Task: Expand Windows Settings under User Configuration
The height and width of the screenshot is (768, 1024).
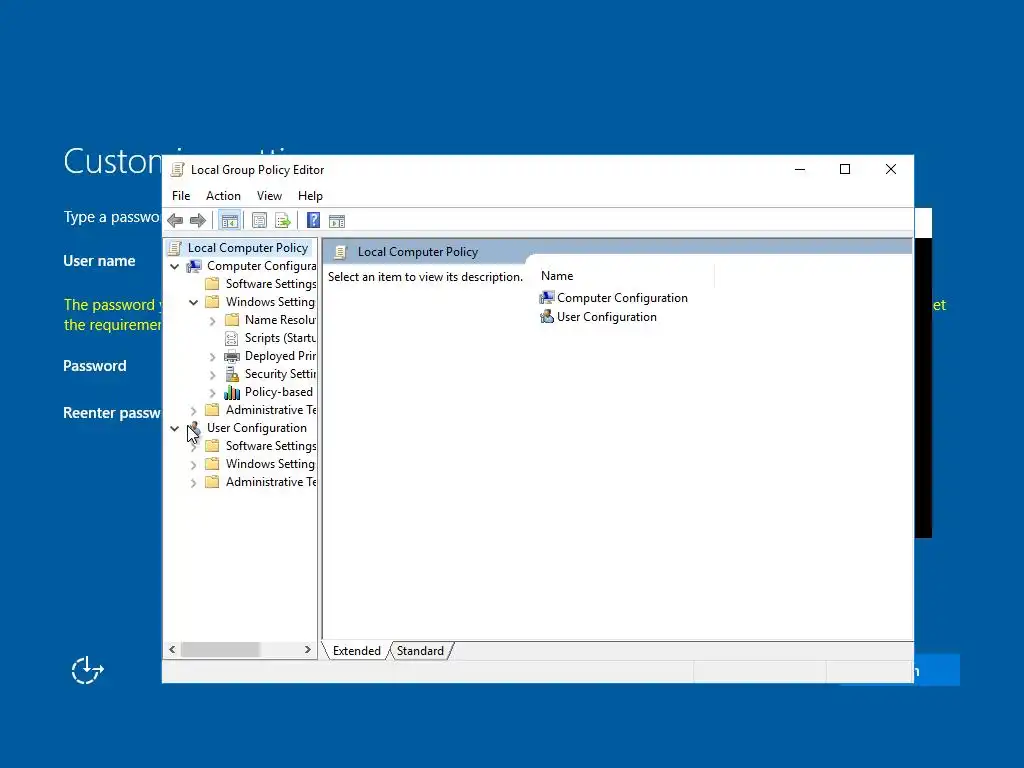Action: pyautogui.click(x=193, y=464)
